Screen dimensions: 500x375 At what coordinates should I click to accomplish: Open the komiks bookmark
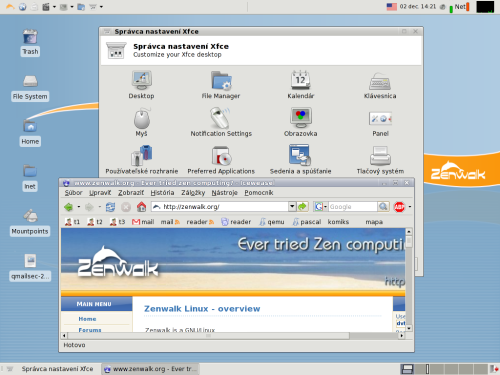[x=338, y=222]
